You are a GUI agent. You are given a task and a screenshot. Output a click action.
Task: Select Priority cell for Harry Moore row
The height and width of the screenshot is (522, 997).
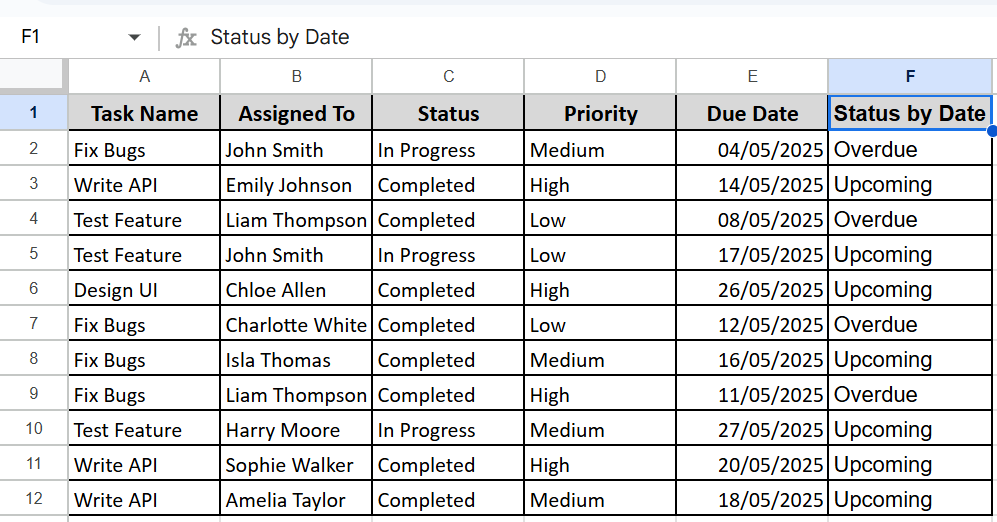(x=600, y=429)
